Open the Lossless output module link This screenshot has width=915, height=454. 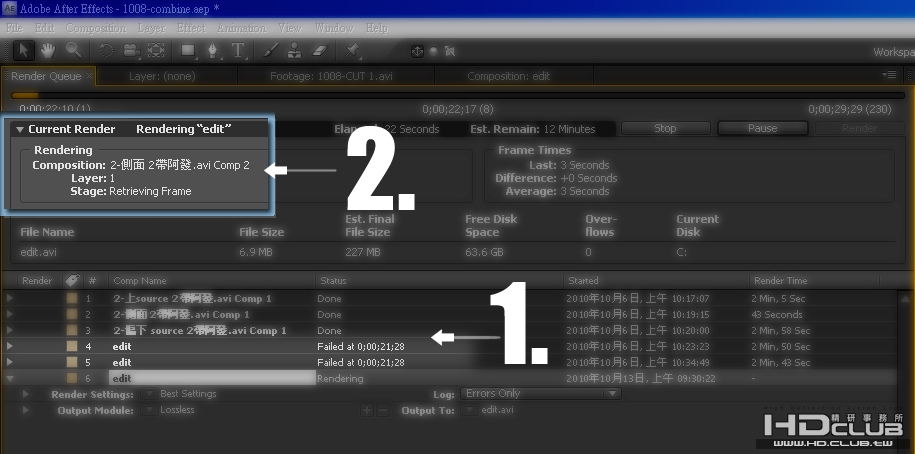point(177,410)
